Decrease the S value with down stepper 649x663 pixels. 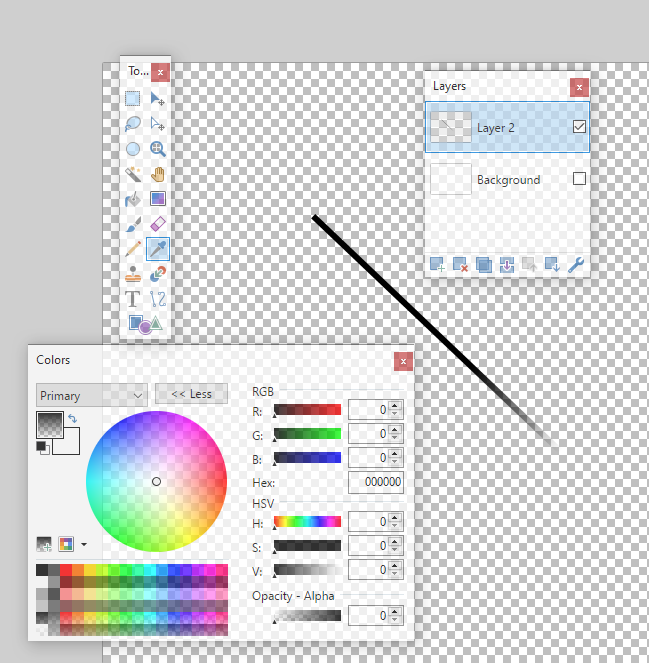pyautogui.click(x=395, y=550)
